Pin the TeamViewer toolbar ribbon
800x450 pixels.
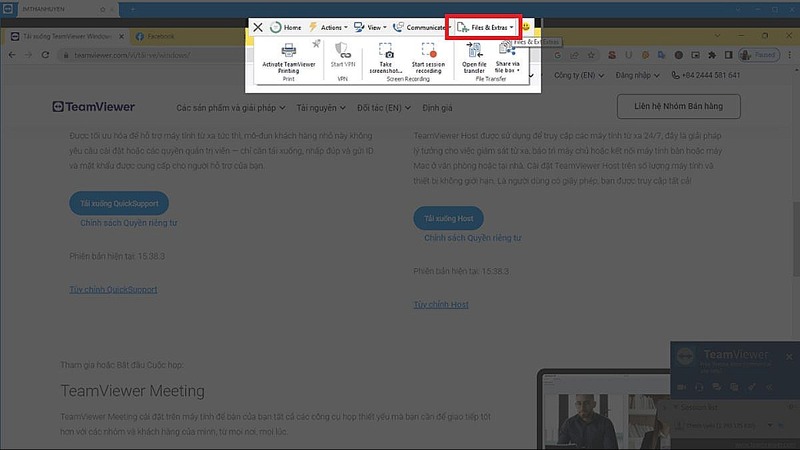pos(317,43)
